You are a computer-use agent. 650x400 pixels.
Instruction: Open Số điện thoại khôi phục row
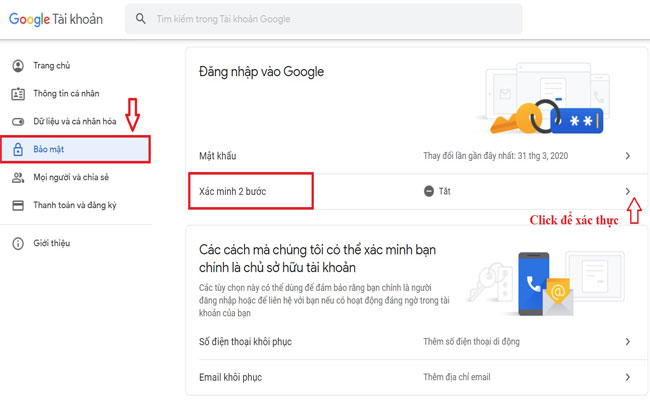pyautogui.click(x=416, y=342)
